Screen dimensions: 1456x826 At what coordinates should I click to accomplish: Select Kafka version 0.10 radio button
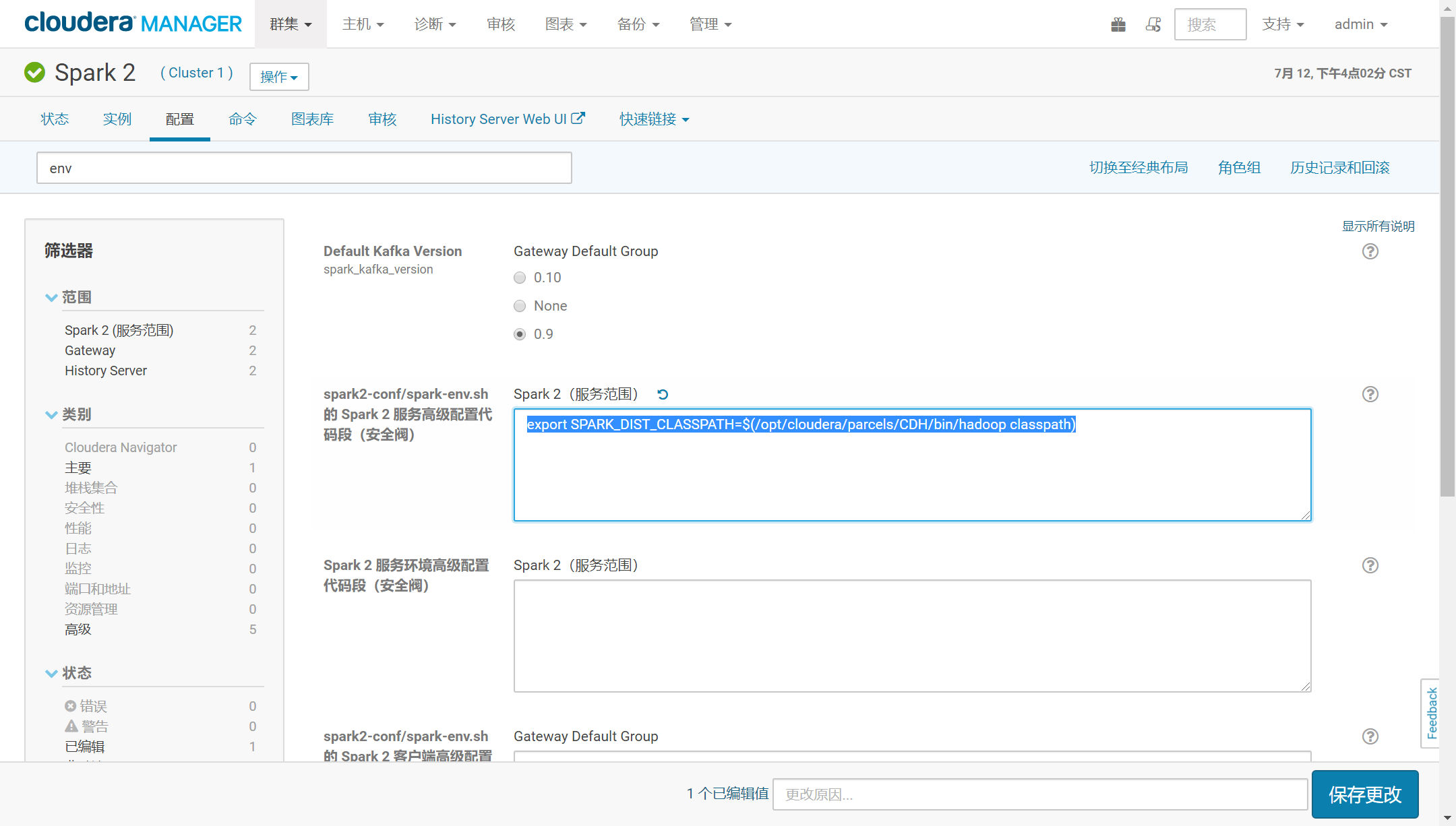coord(520,278)
